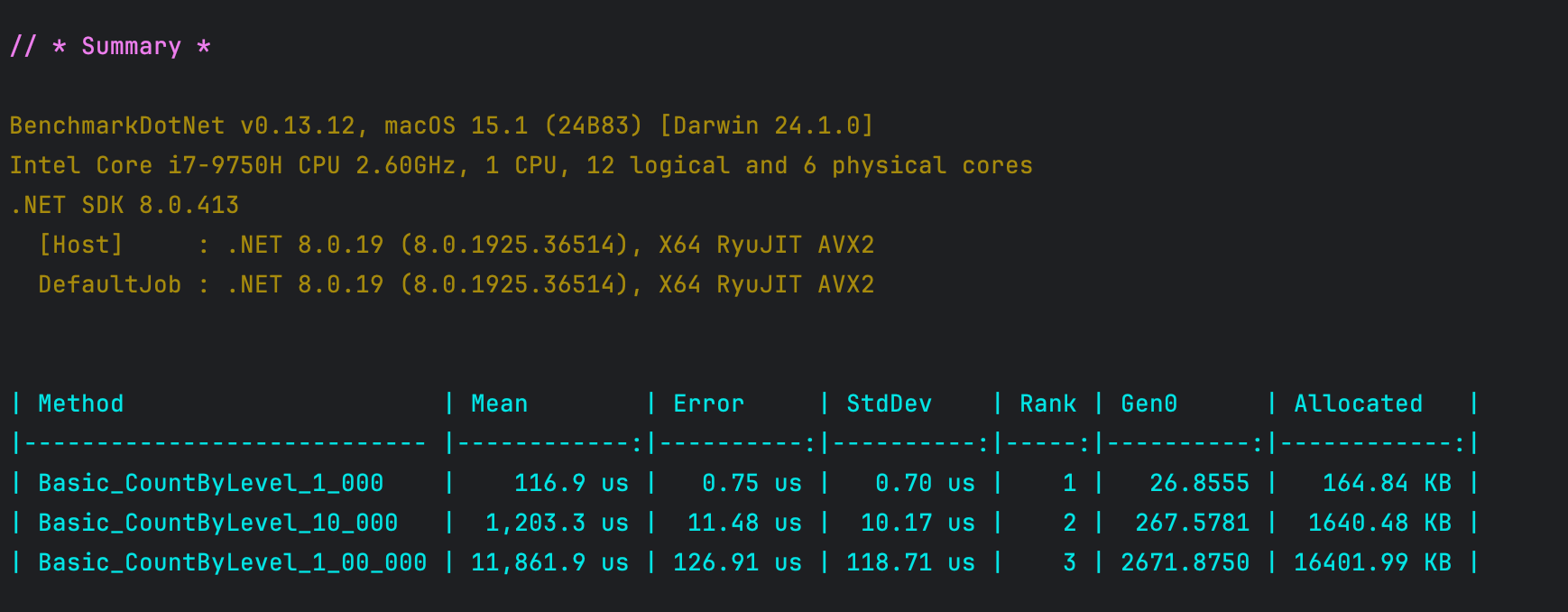Click the Method column header
1568x612 pixels.
tap(81, 403)
